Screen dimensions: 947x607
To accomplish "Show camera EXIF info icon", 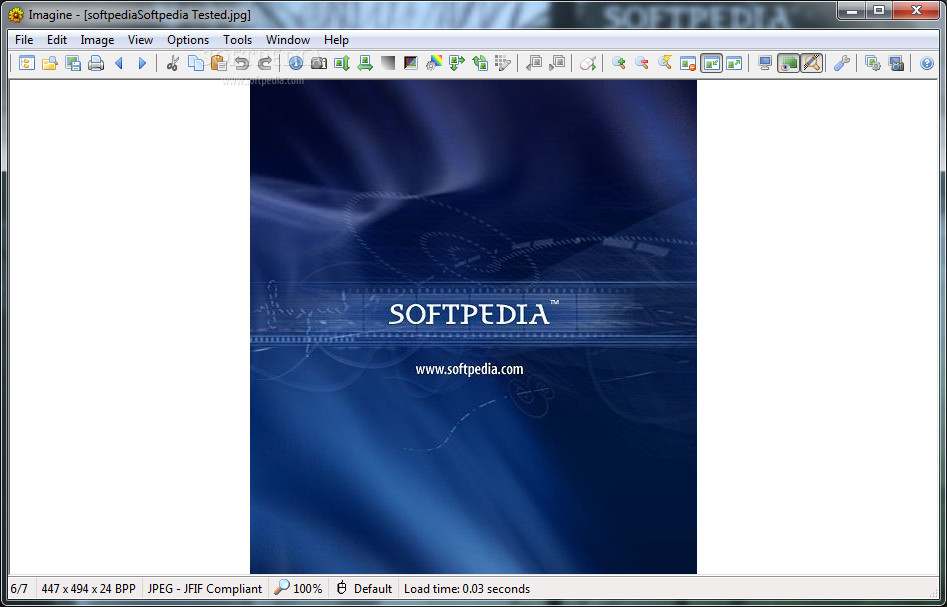I will (x=319, y=63).
